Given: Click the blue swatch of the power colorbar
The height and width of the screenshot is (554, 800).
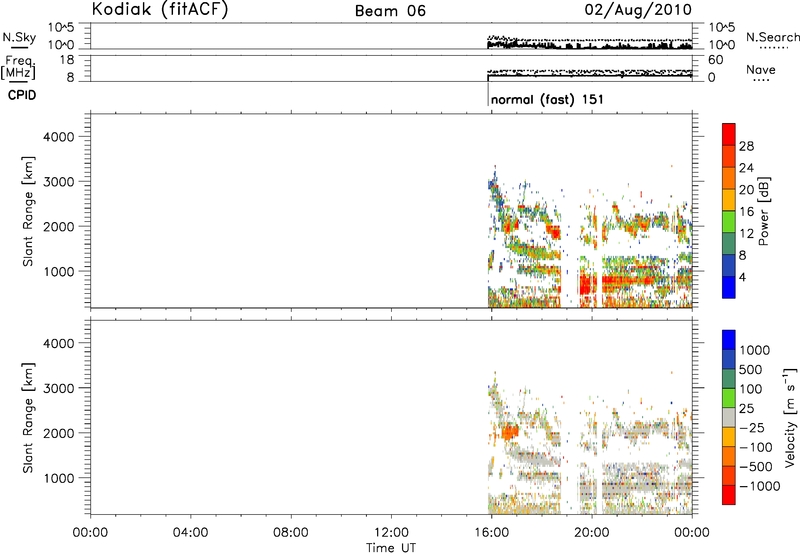Looking at the screenshot, I should tap(729, 287).
